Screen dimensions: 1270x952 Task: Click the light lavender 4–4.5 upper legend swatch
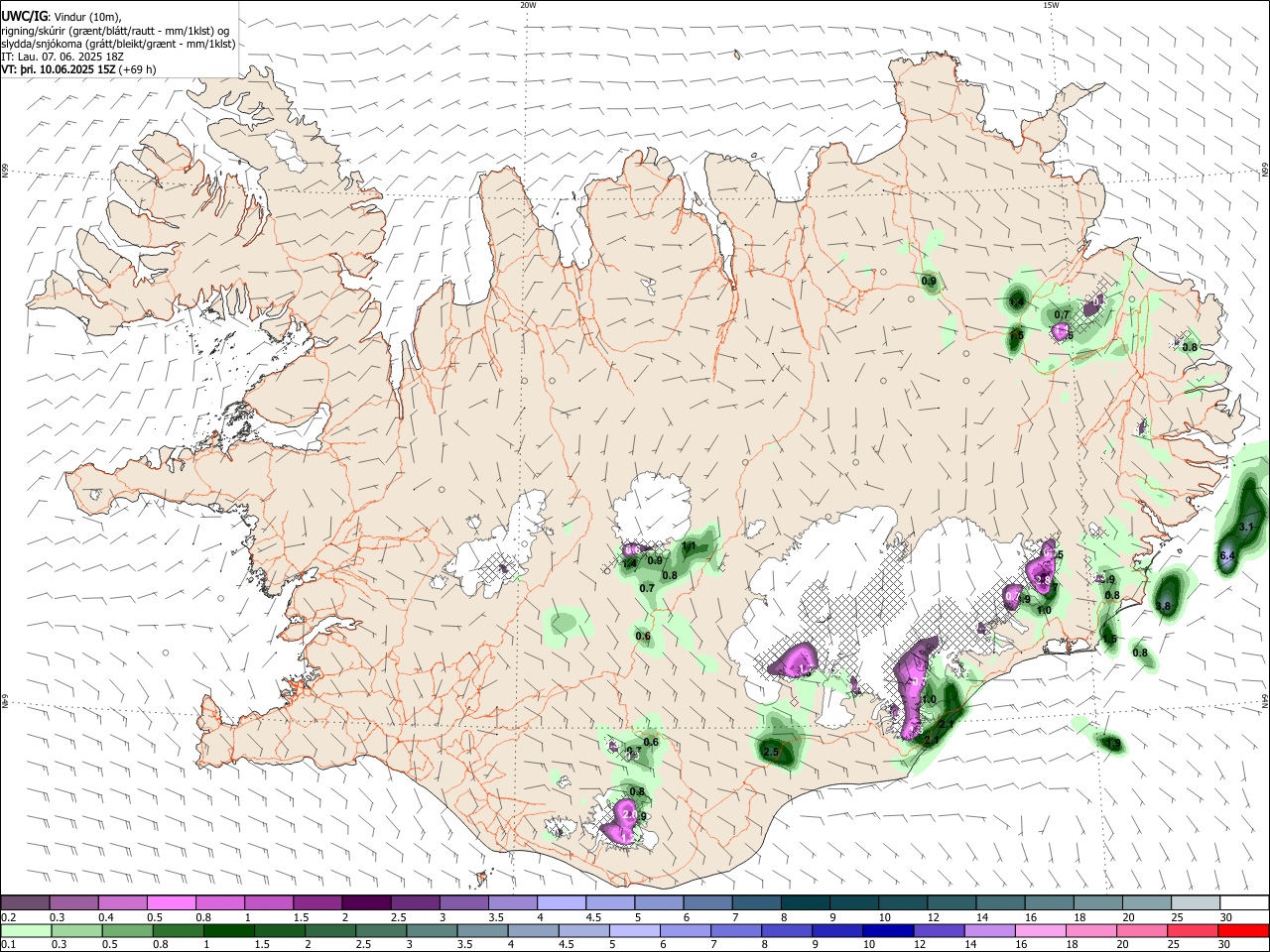point(561,902)
